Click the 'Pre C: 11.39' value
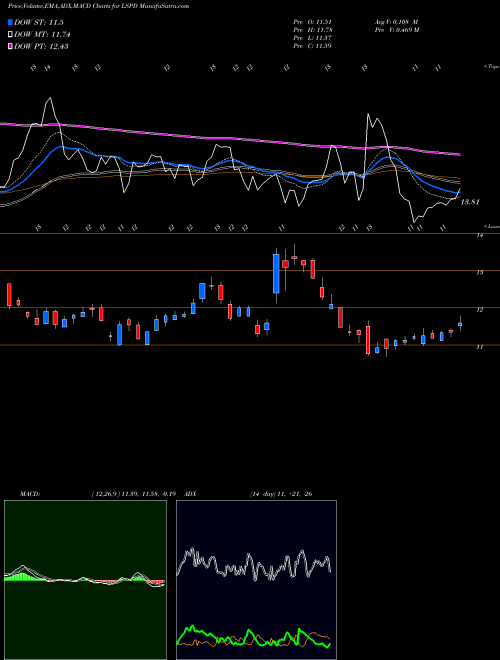500x660 pixels. 312,46
